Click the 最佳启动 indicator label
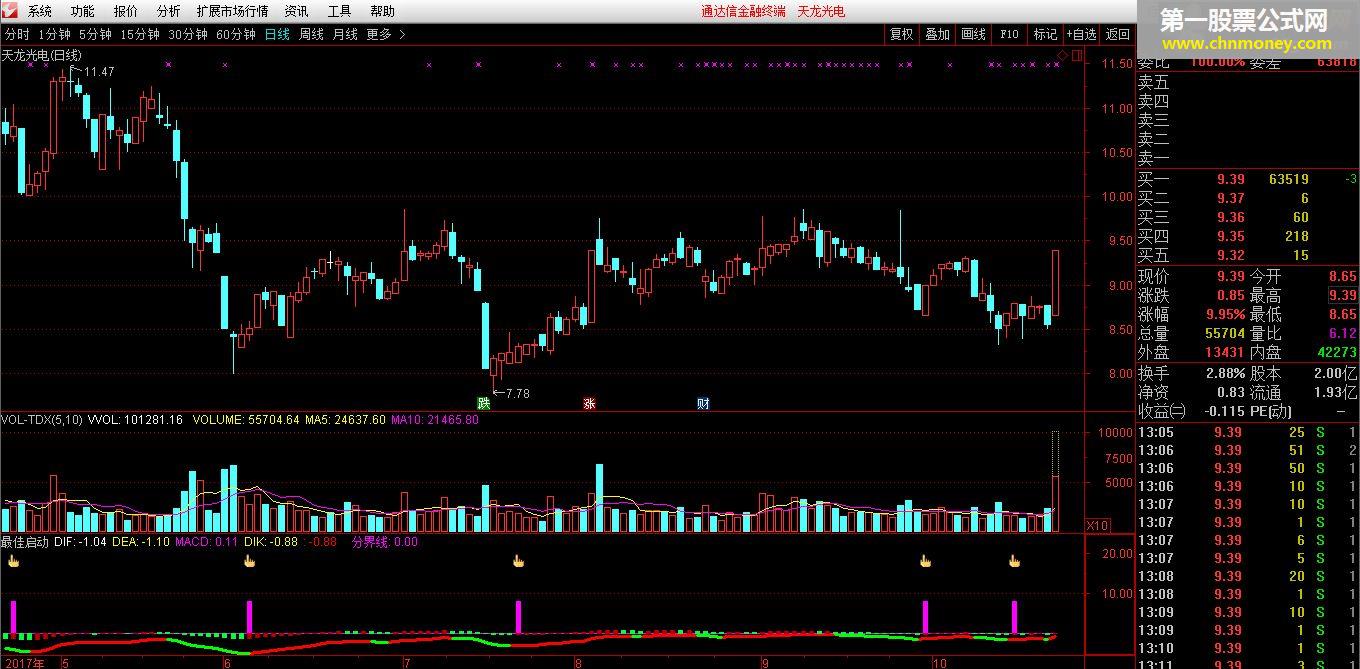Screen dimensions: 1360x669 pos(26,542)
